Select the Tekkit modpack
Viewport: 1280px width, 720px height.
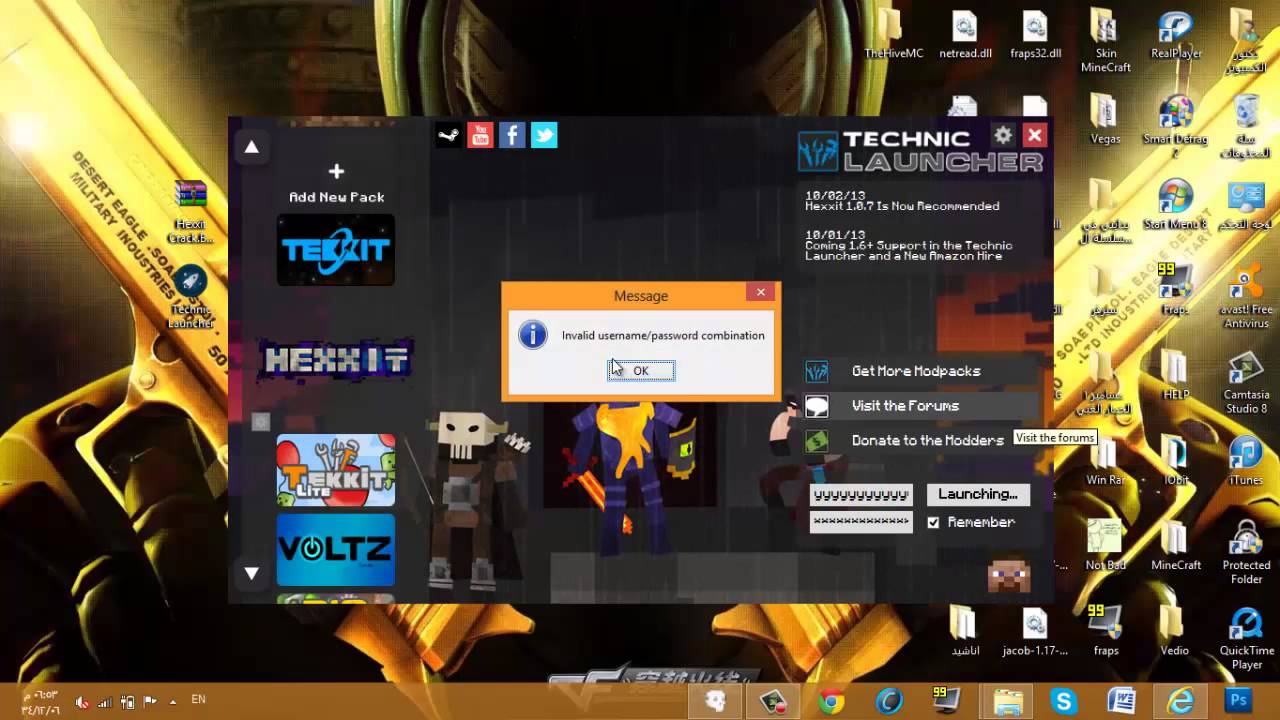336,250
